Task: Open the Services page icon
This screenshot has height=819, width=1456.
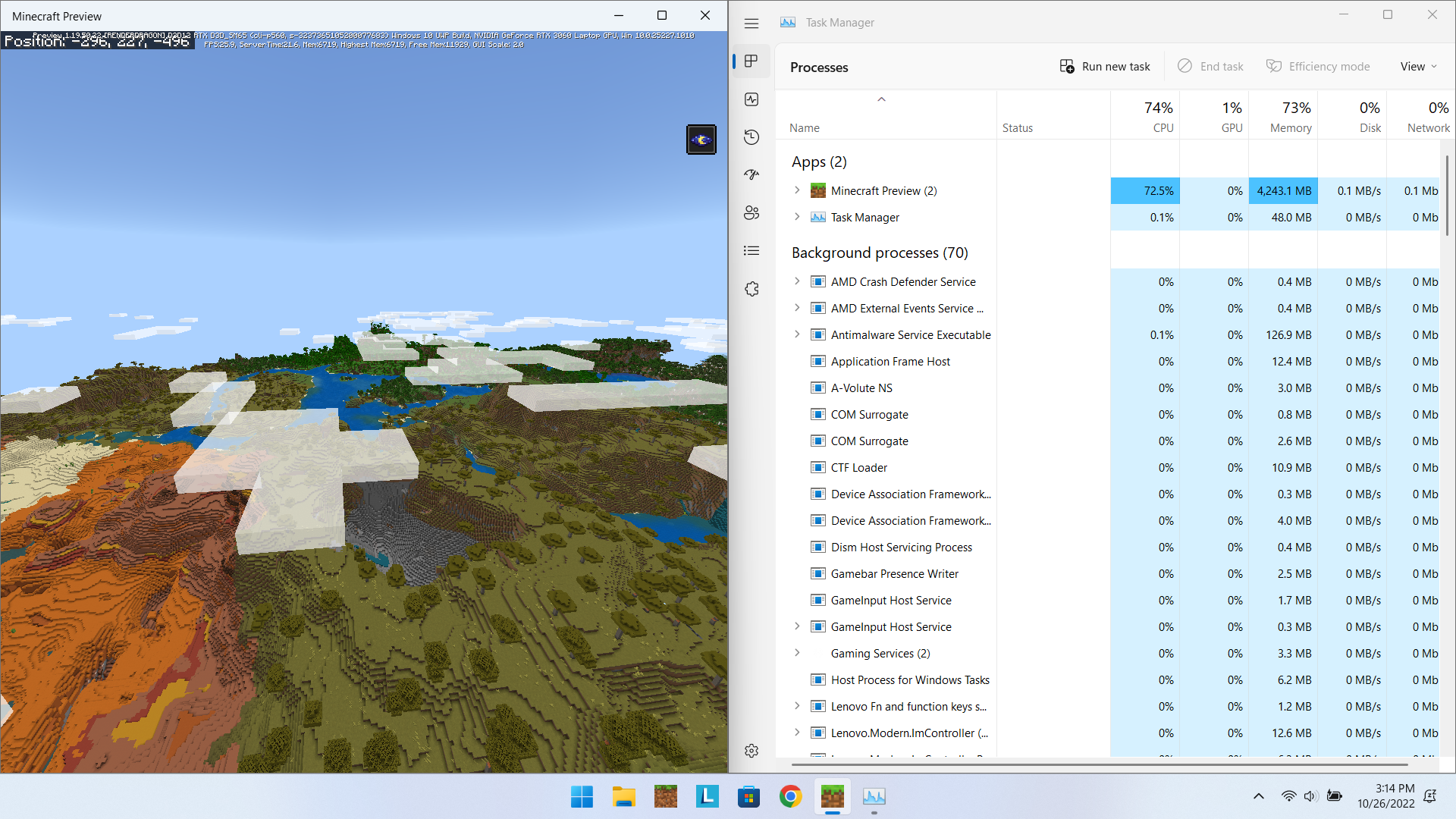Action: [752, 289]
